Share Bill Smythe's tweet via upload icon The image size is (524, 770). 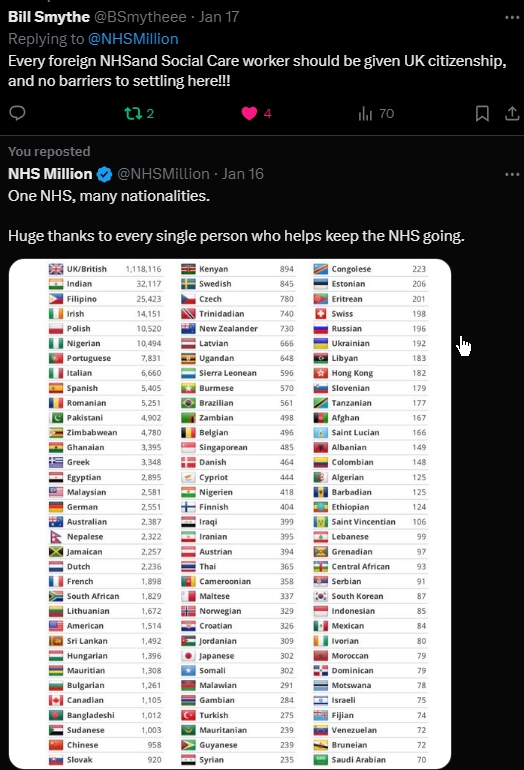tap(512, 113)
